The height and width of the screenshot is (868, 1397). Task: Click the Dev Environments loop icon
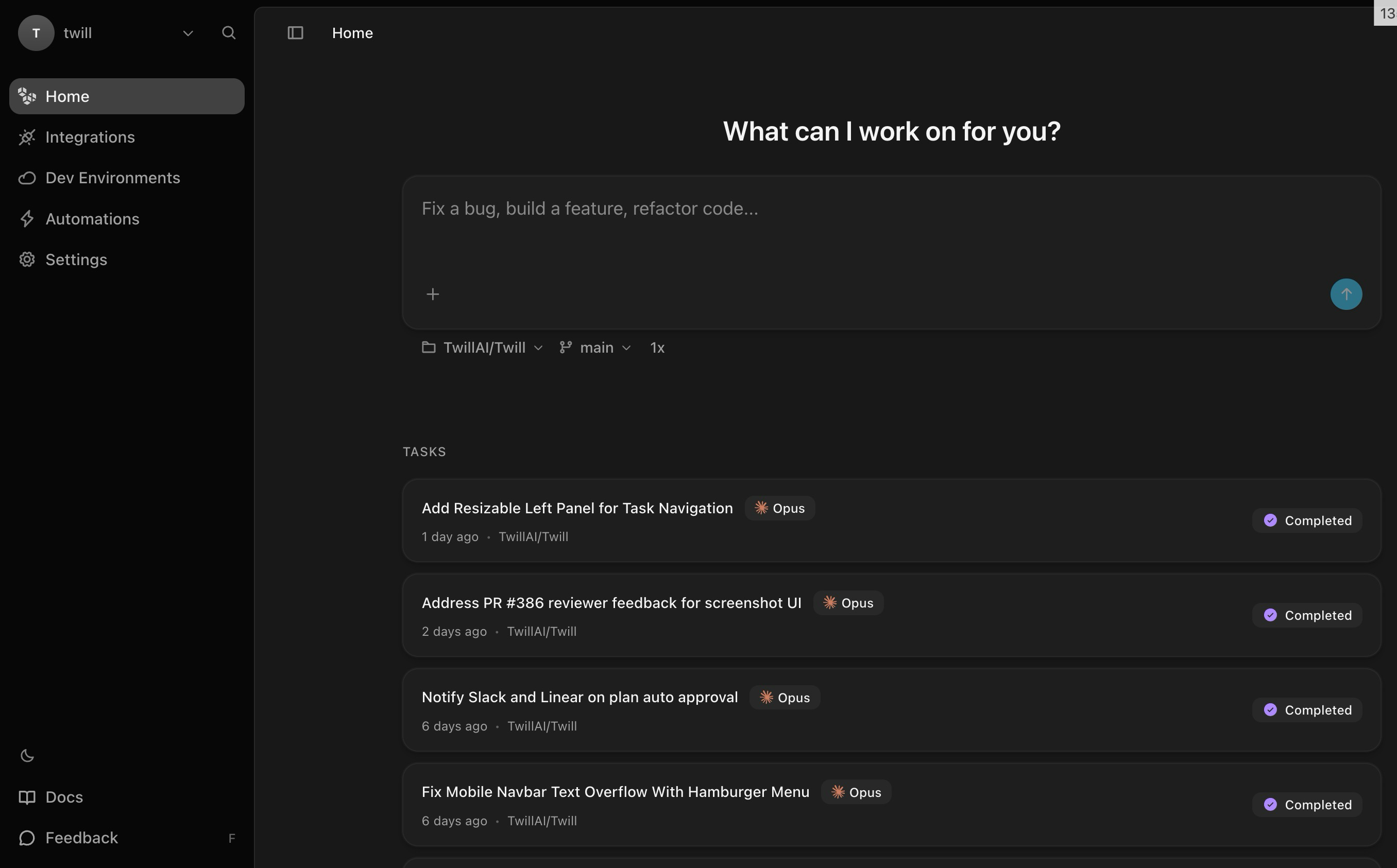click(x=27, y=178)
